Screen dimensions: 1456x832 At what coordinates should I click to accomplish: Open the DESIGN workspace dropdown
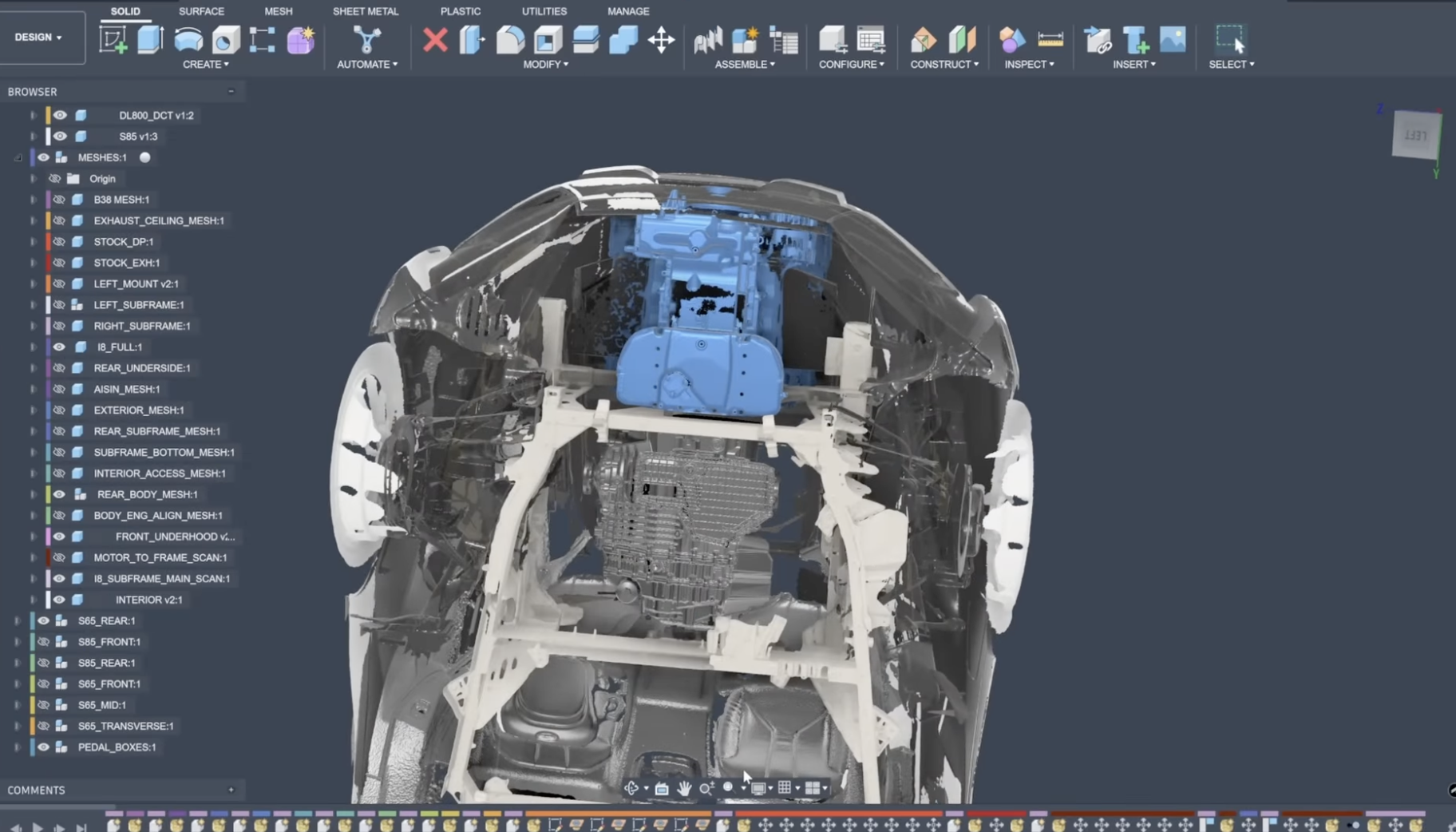38,38
